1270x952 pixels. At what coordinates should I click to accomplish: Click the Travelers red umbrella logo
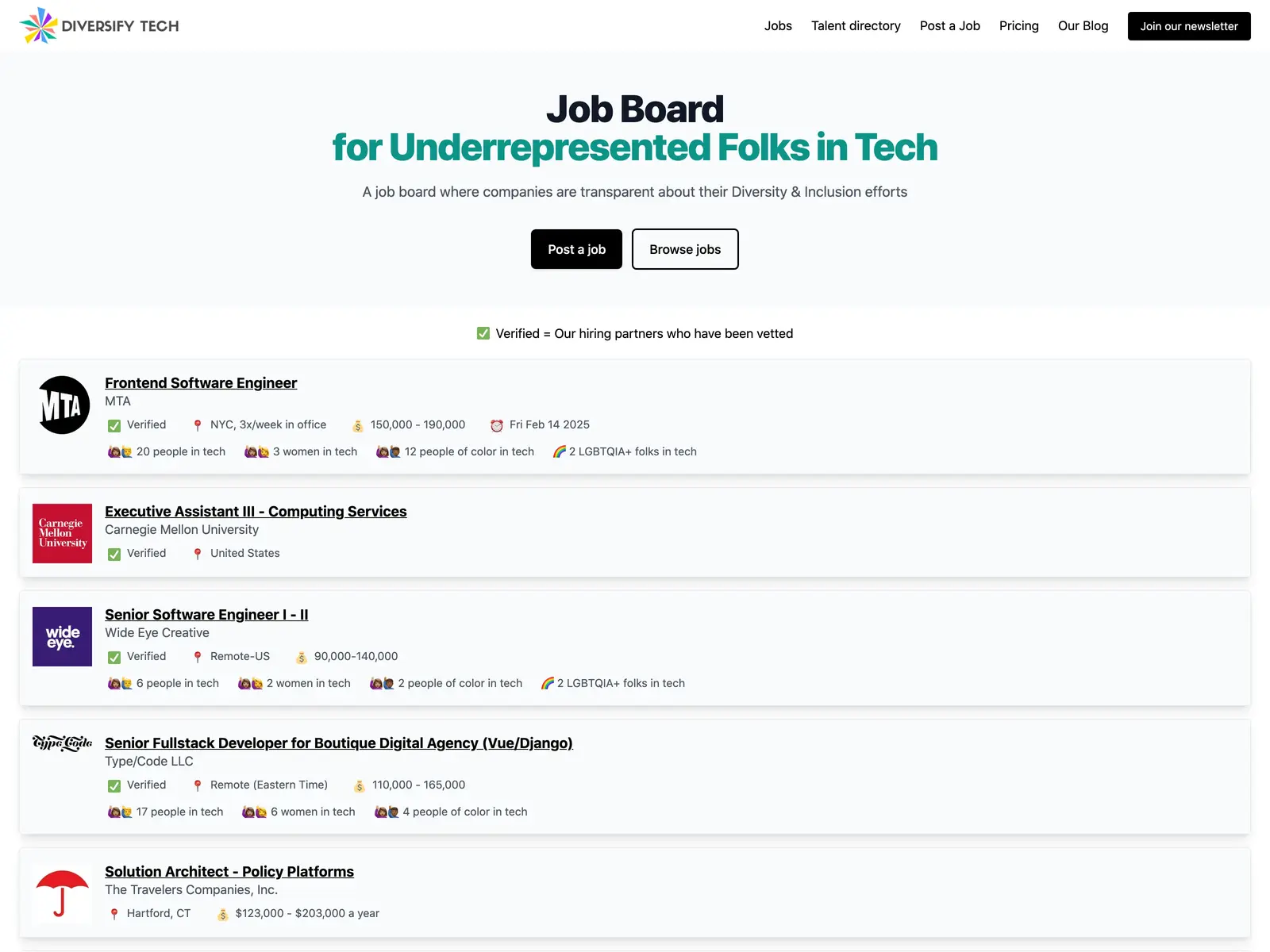click(62, 893)
